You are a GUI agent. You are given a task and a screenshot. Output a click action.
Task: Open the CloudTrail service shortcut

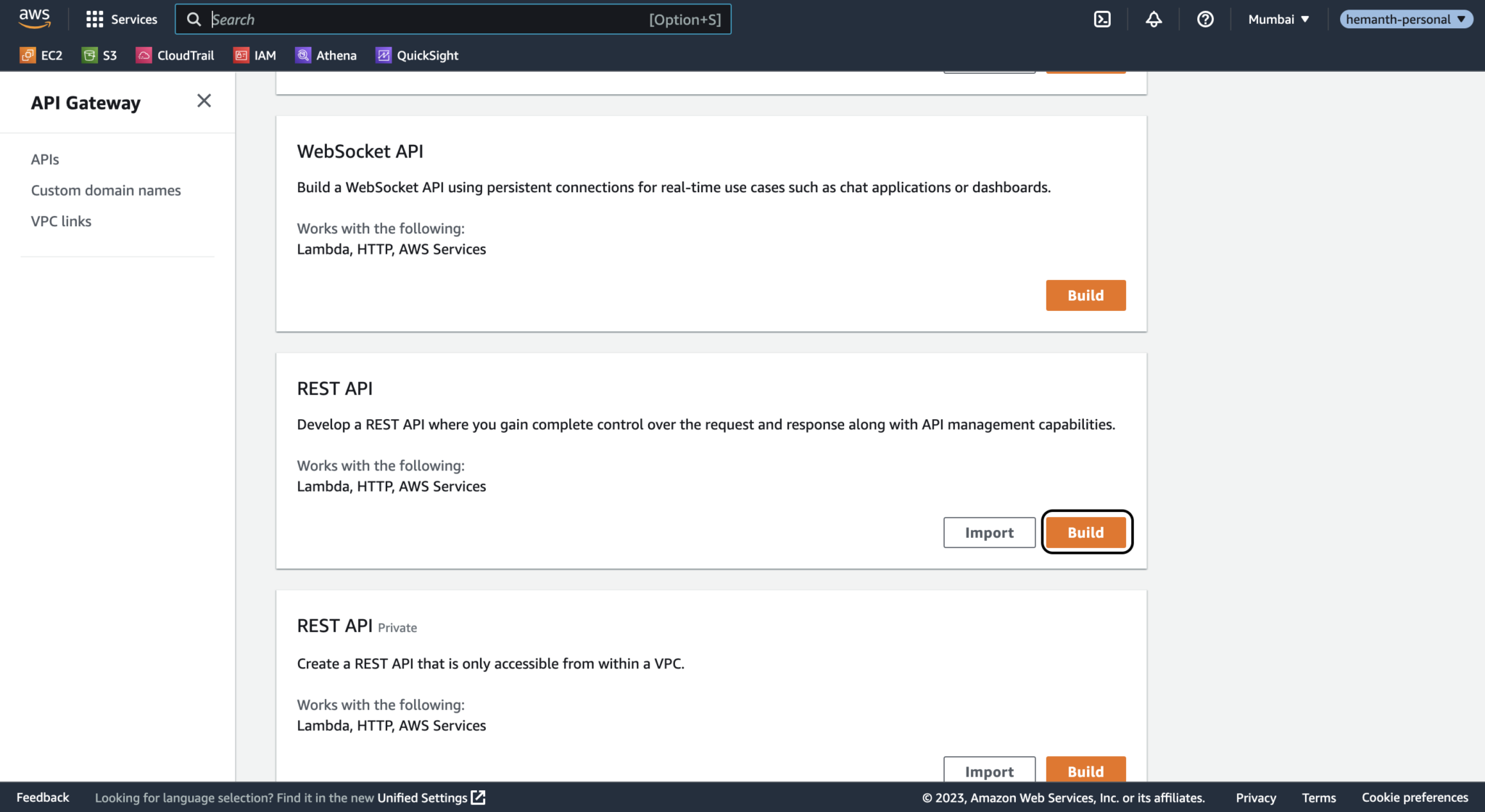175,55
